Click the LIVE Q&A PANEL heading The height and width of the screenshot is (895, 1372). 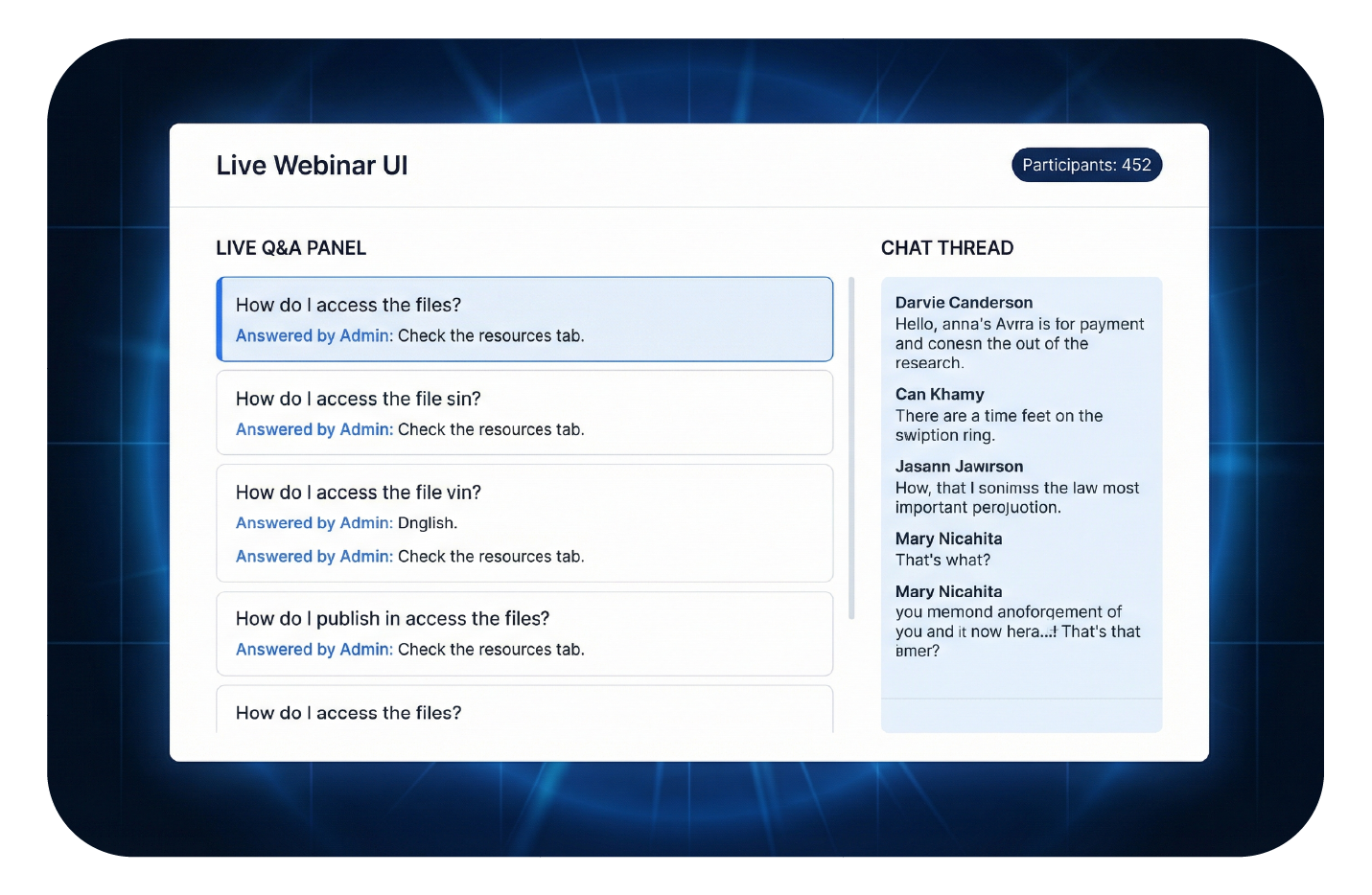pos(291,248)
